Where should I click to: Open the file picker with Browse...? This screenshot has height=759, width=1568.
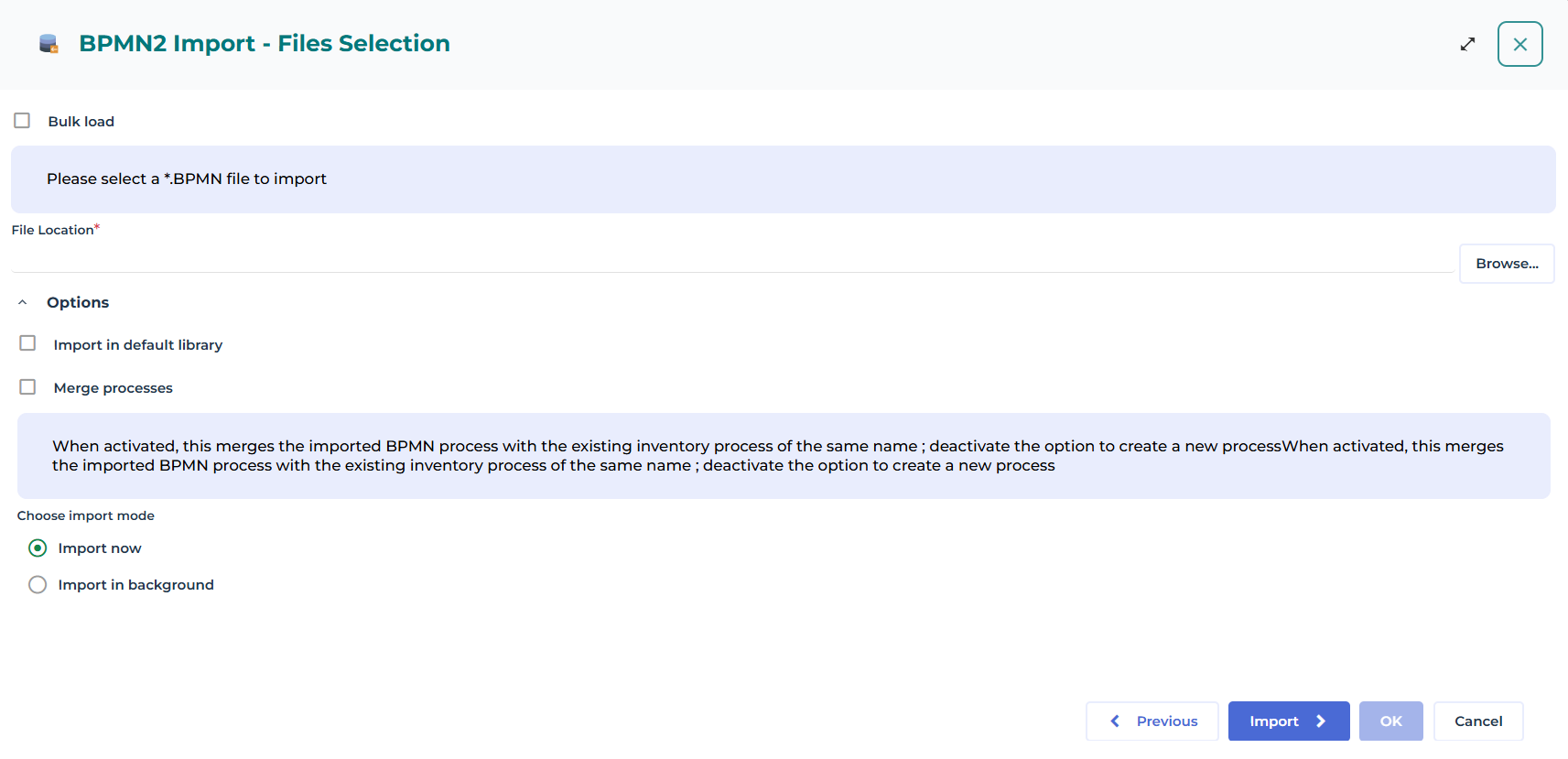click(1507, 263)
